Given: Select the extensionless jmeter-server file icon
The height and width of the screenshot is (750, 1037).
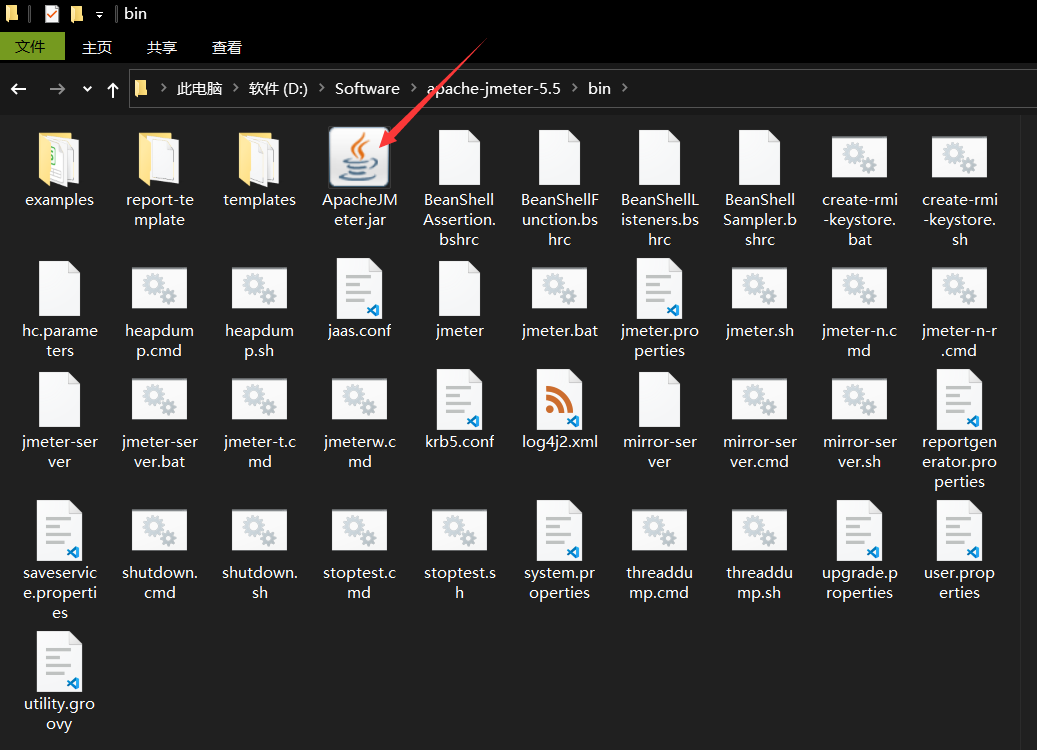Looking at the screenshot, I should click(x=59, y=399).
